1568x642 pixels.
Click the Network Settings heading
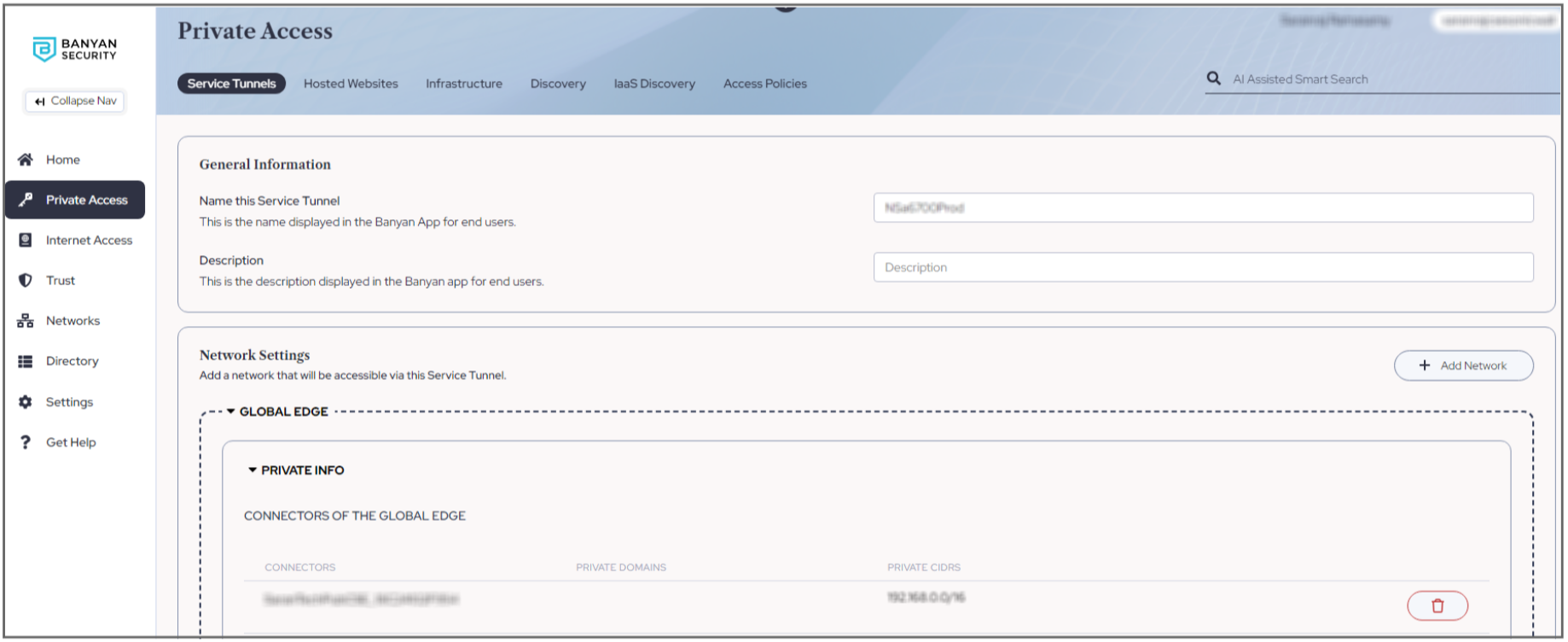click(255, 355)
